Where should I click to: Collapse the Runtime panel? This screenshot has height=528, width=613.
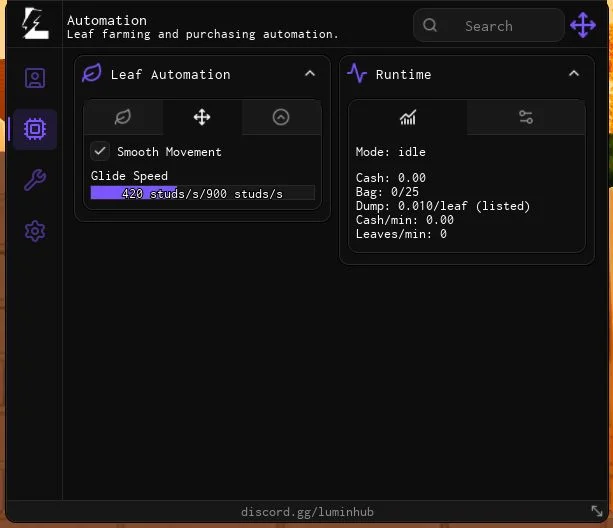click(574, 73)
